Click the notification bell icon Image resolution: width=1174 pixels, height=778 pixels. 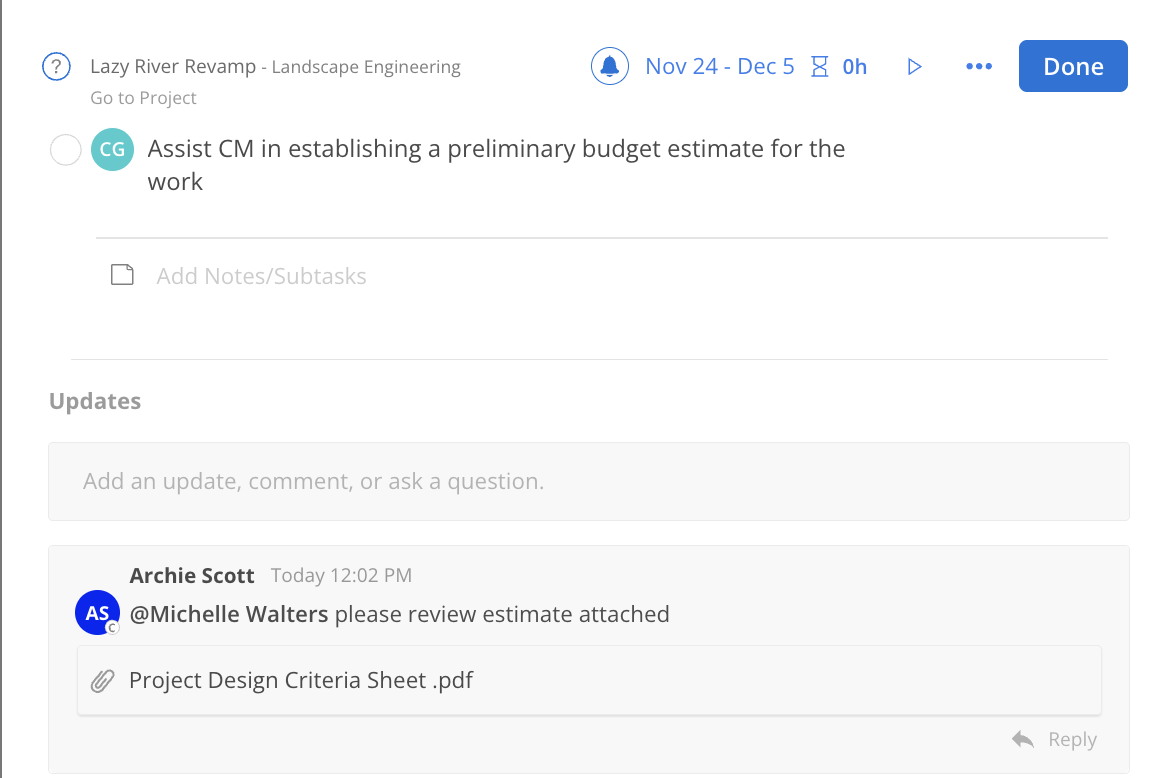tap(609, 67)
